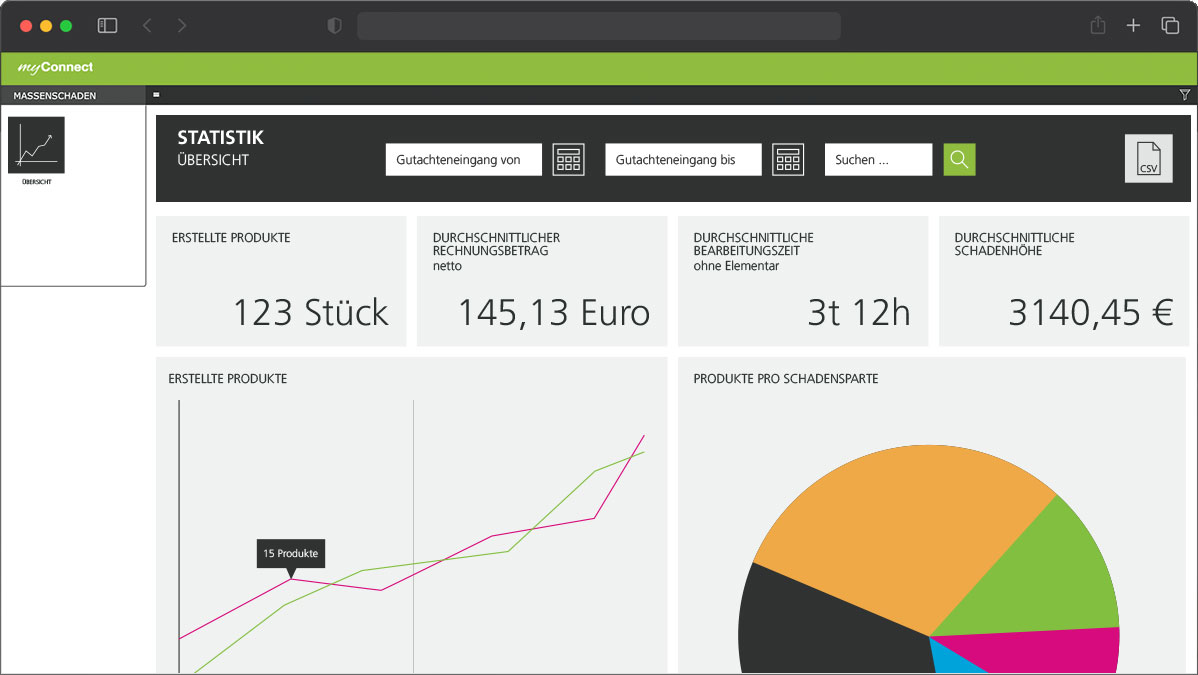
Task: Focus the Suchen search field
Action: 877,160
